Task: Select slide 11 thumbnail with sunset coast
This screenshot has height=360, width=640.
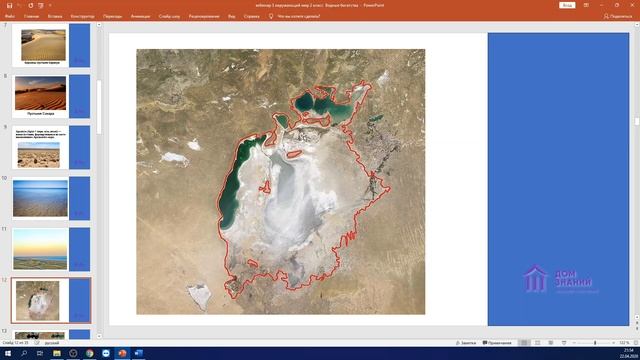Action: point(51,249)
